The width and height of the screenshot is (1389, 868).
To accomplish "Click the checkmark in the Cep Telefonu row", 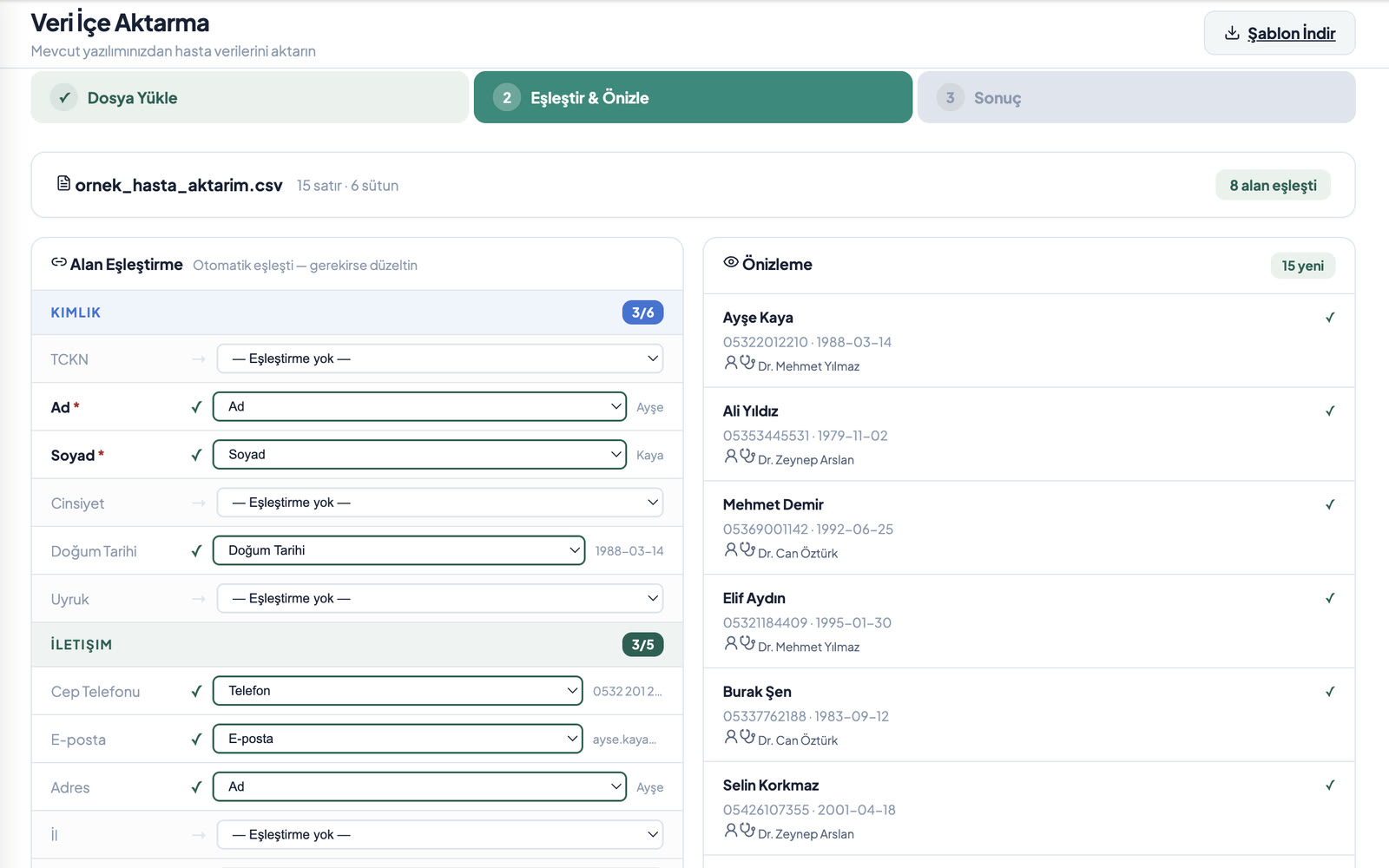I will [196, 692].
